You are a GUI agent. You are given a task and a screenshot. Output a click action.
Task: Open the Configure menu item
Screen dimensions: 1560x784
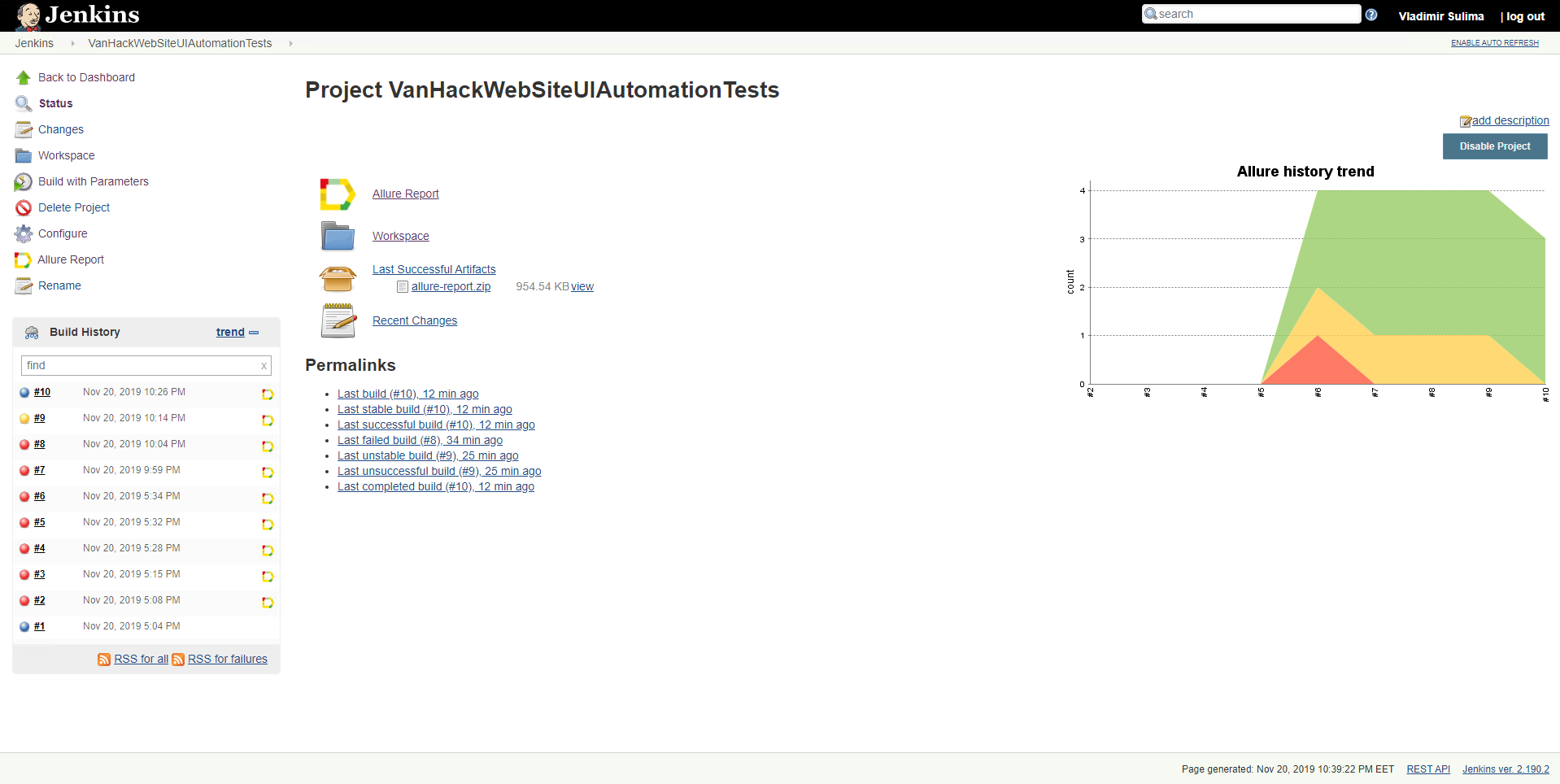pos(63,233)
